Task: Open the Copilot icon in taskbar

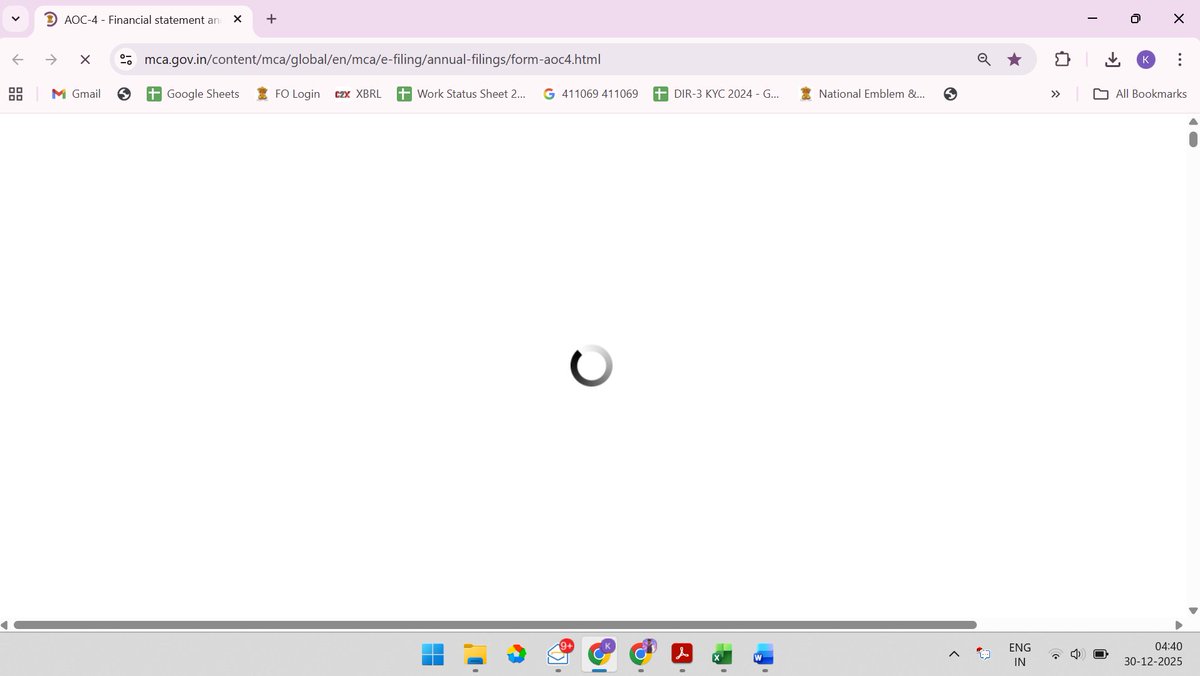Action: click(516, 654)
